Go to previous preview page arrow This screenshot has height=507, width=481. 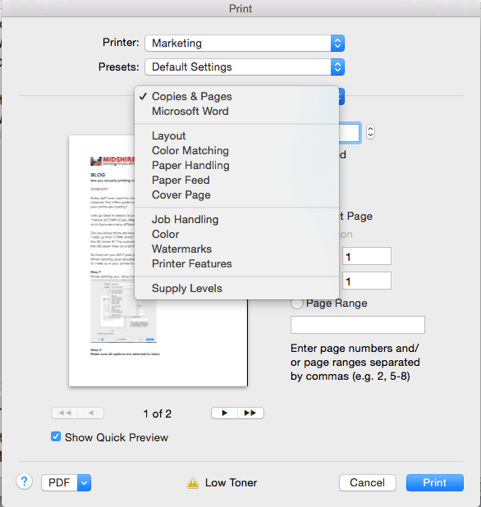91,413
